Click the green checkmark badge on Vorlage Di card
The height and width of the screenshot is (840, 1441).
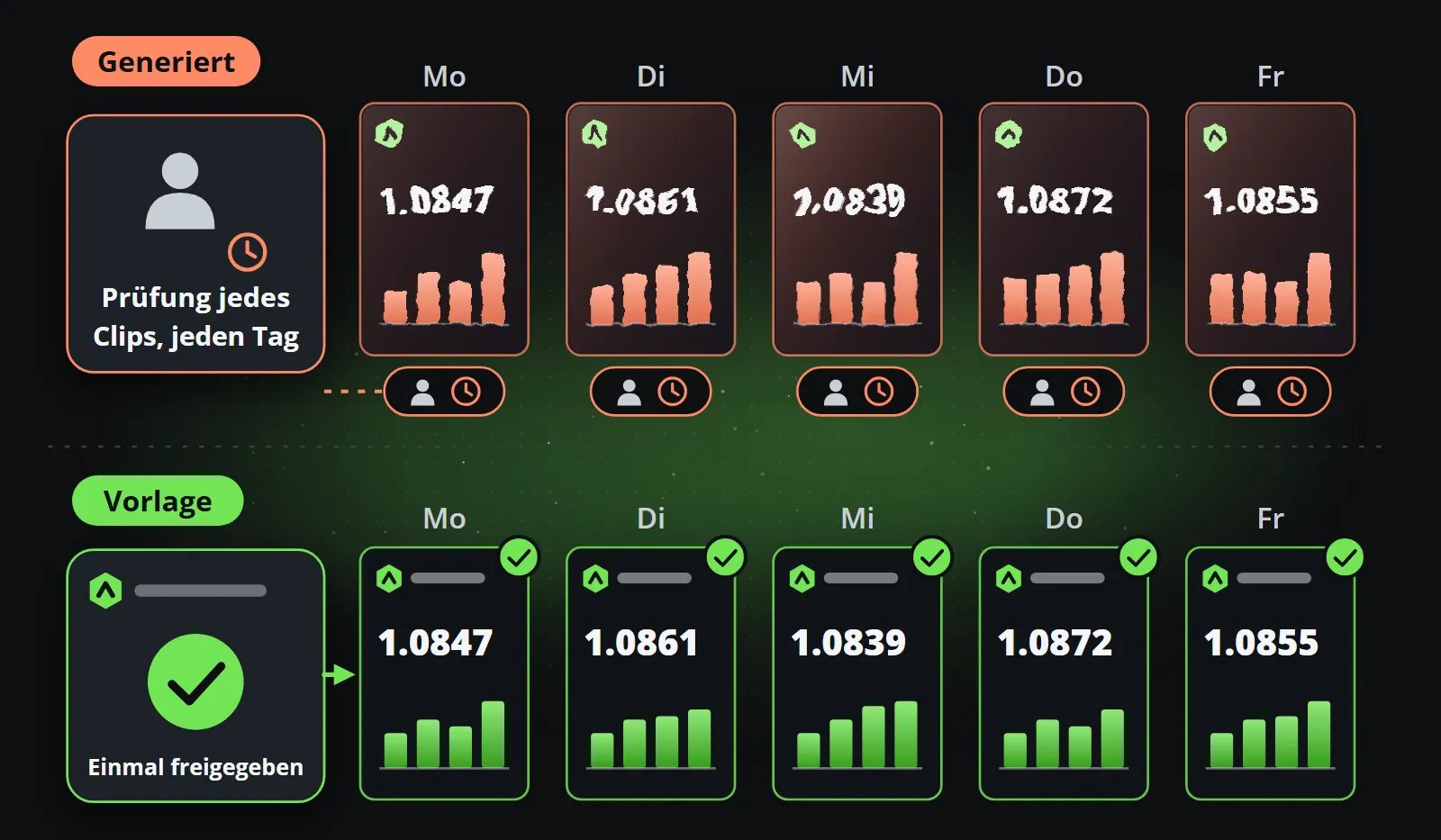(x=725, y=558)
